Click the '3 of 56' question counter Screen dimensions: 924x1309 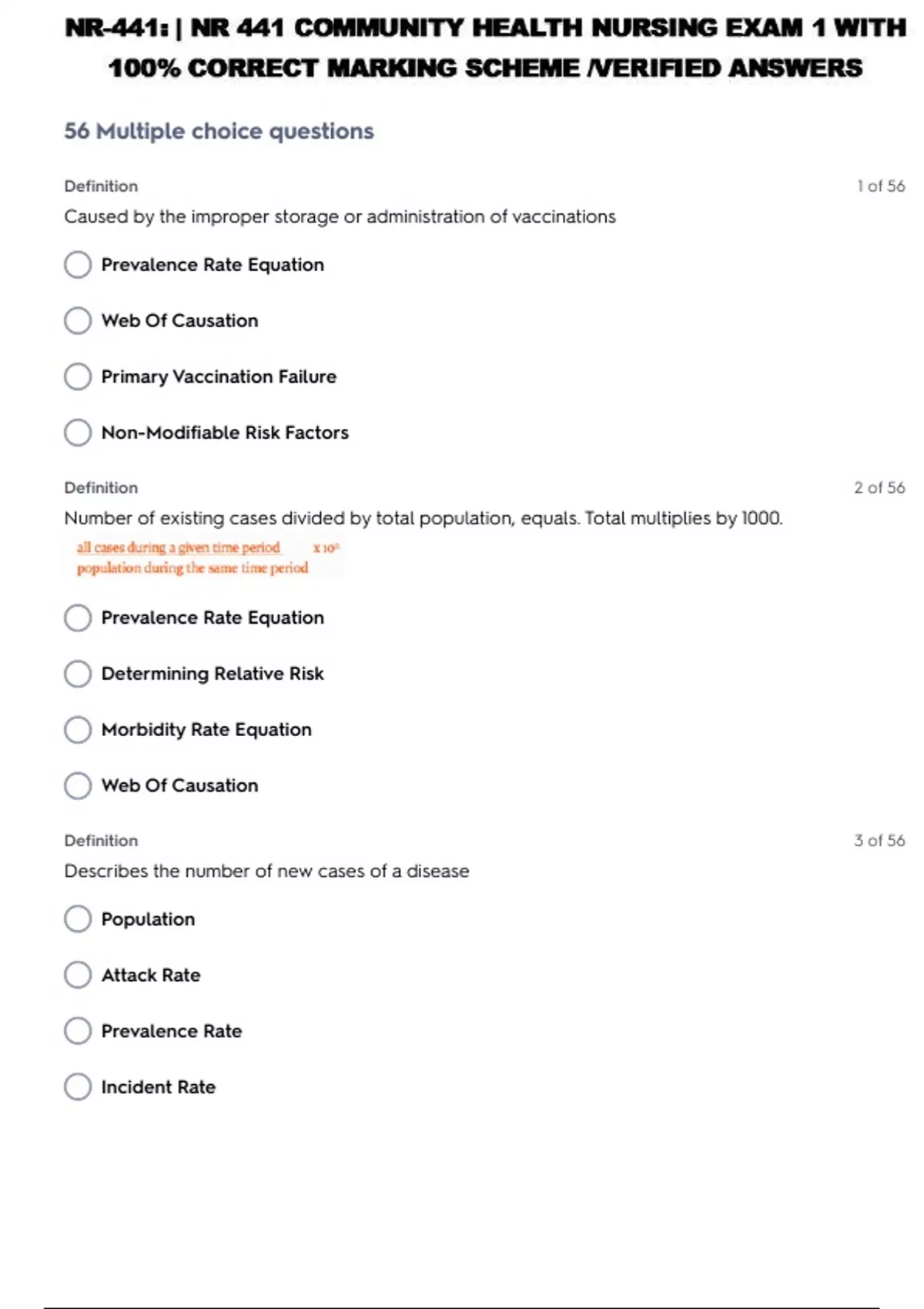click(879, 841)
